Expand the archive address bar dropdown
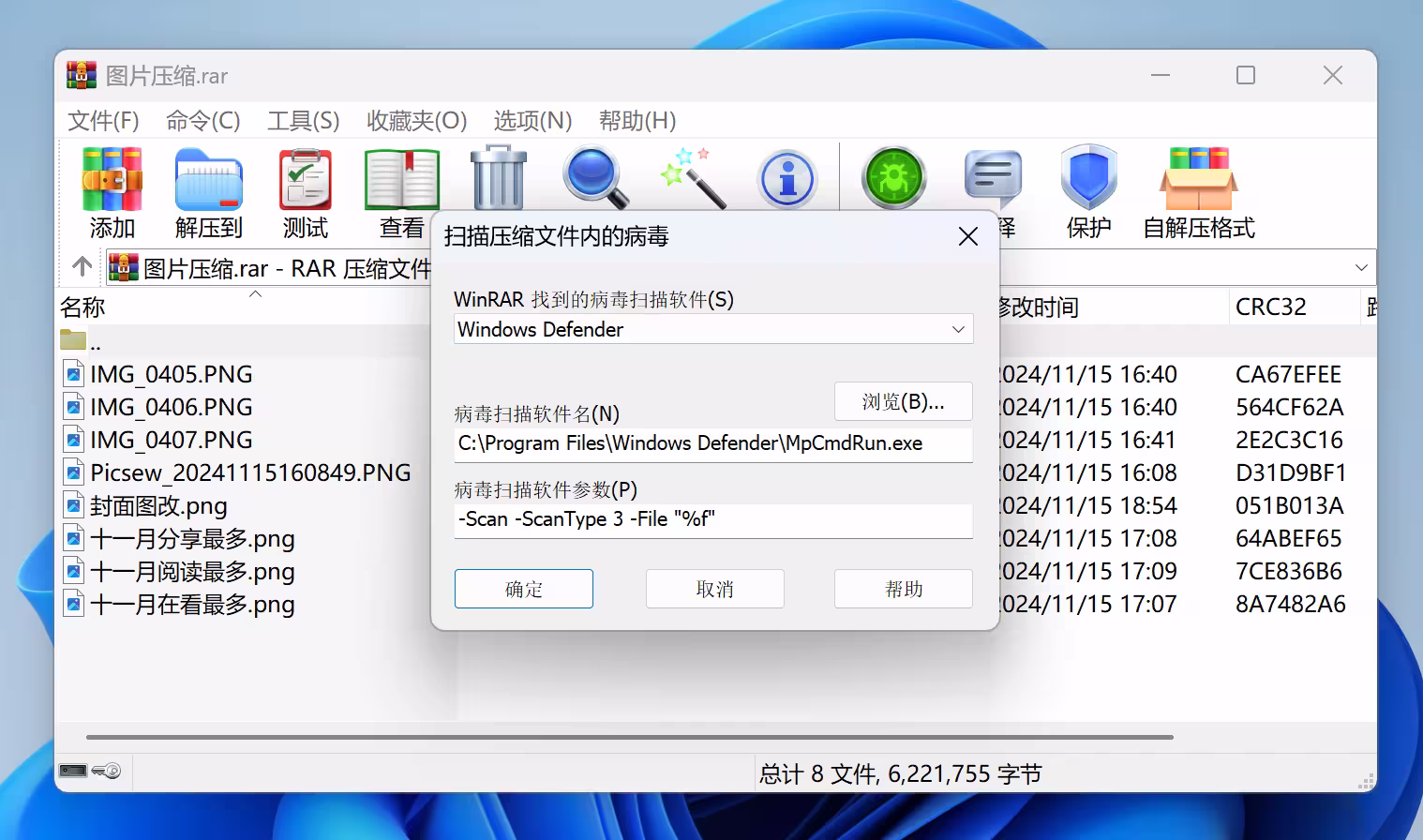 (x=1361, y=268)
